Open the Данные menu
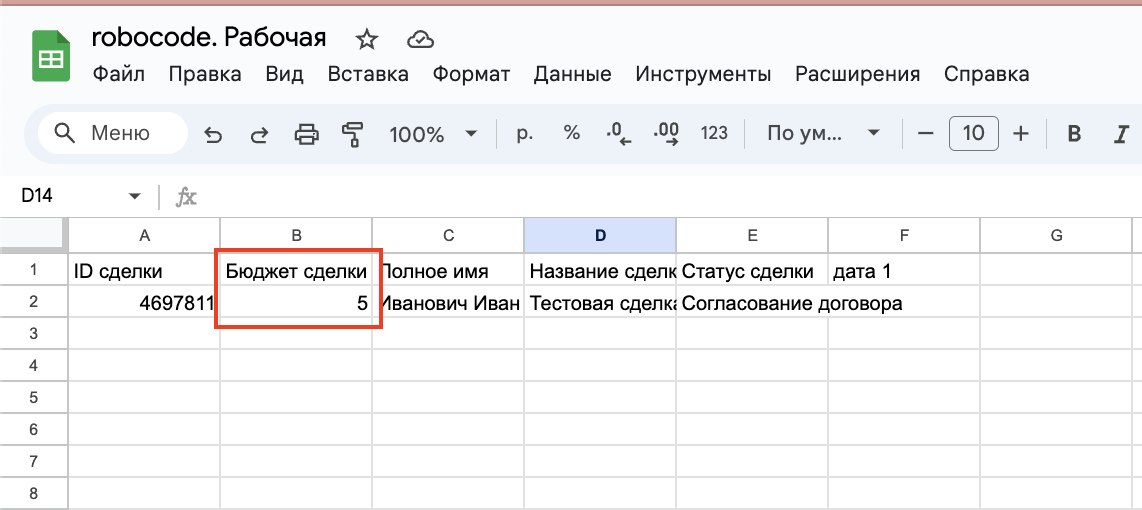The image size is (1142, 510). point(572,74)
